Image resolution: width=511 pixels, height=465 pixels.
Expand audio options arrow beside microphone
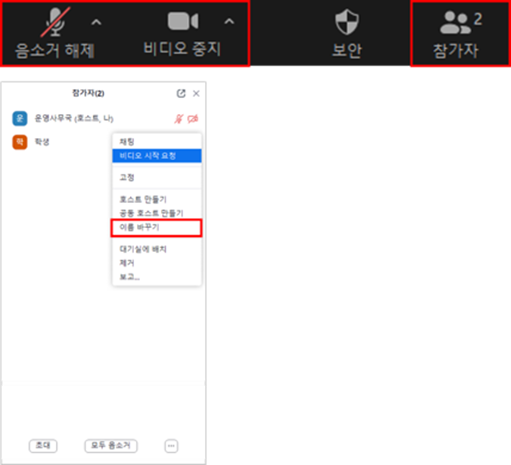(x=96, y=22)
